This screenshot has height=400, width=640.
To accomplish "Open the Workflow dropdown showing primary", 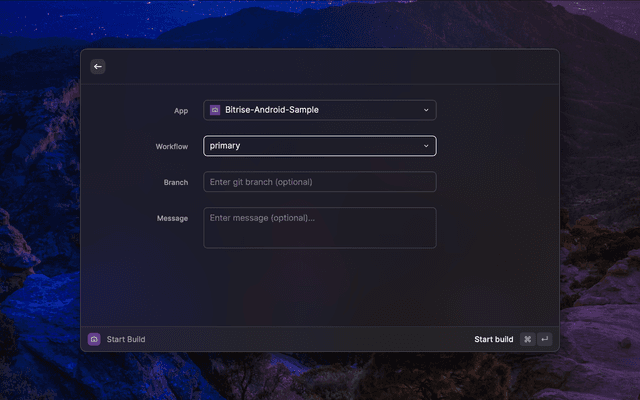I will click(x=319, y=146).
